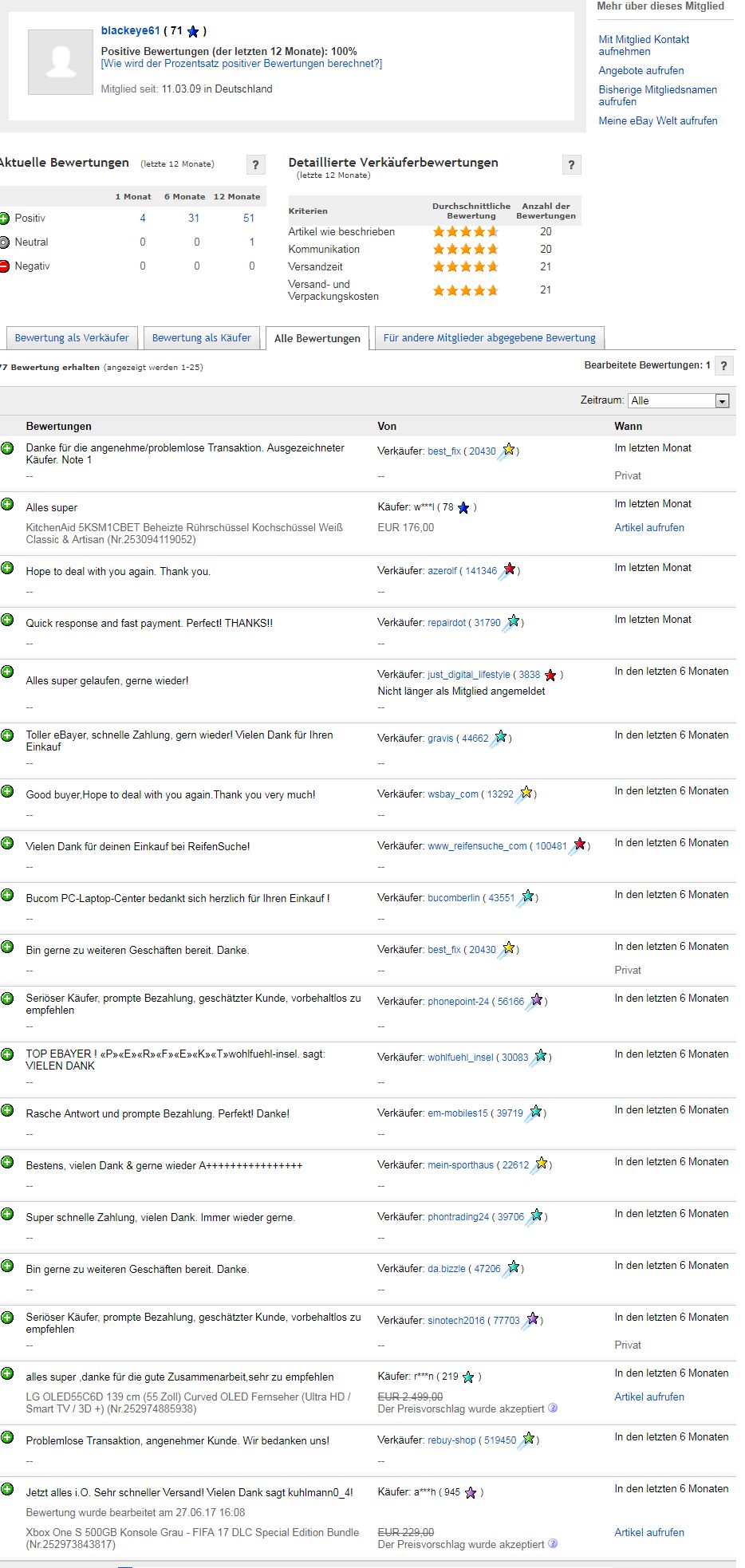Click help icon for Aktuelle Bewertungen
This screenshot has width=745, height=1568.
(x=255, y=165)
